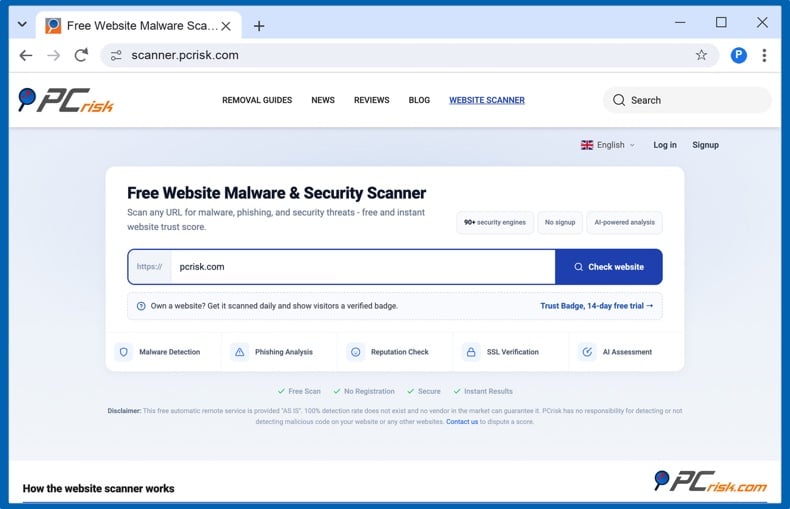This screenshot has width=790, height=509.
Task: Click the magnifier icon in Search box
Action: tap(619, 100)
